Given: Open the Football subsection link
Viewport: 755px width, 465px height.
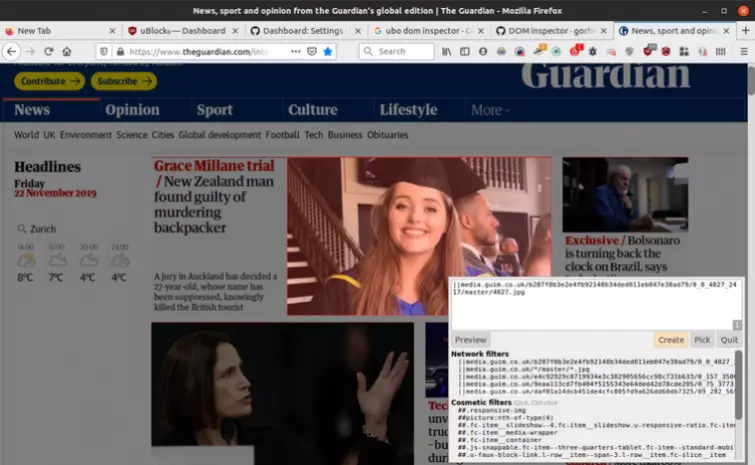Looking at the screenshot, I should [x=282, y=135].
